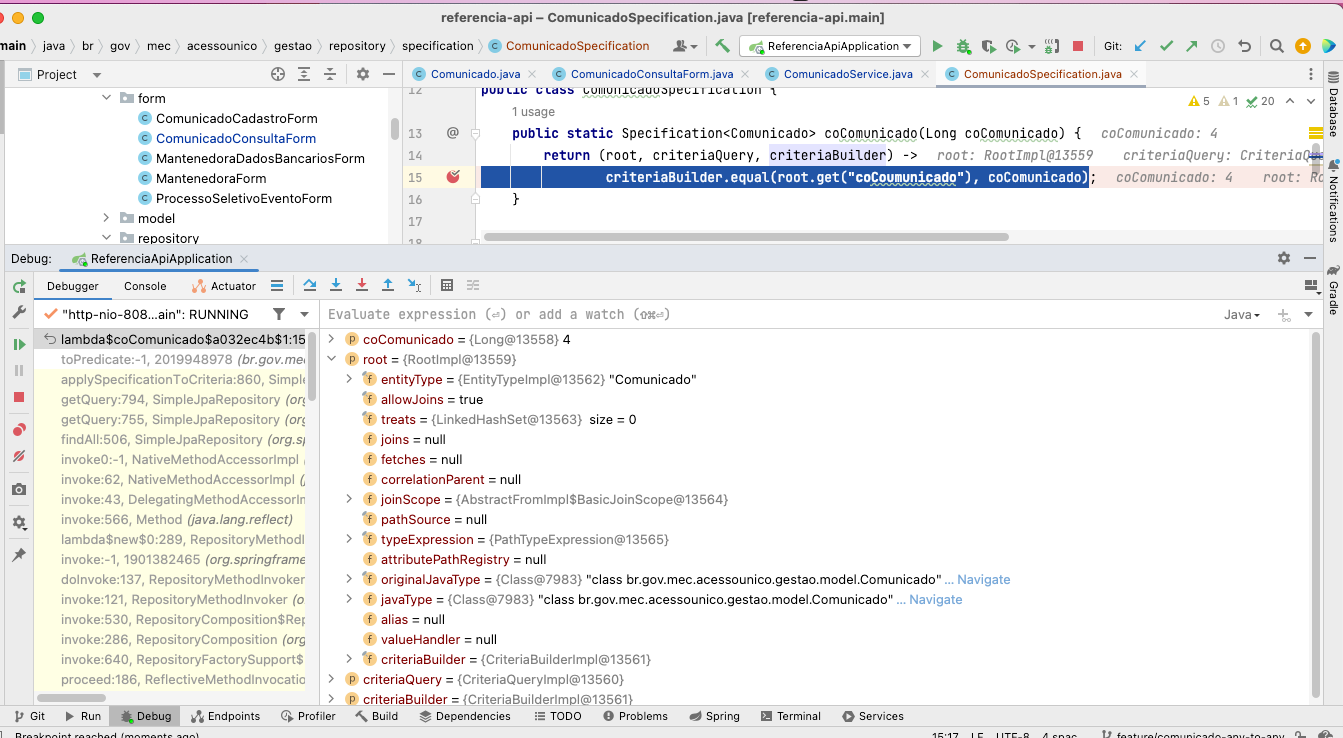The image size is (1343, 738).
Task: Switch to ComunicadoConsultaForm.java tab
Action: [x=651, y=74]
